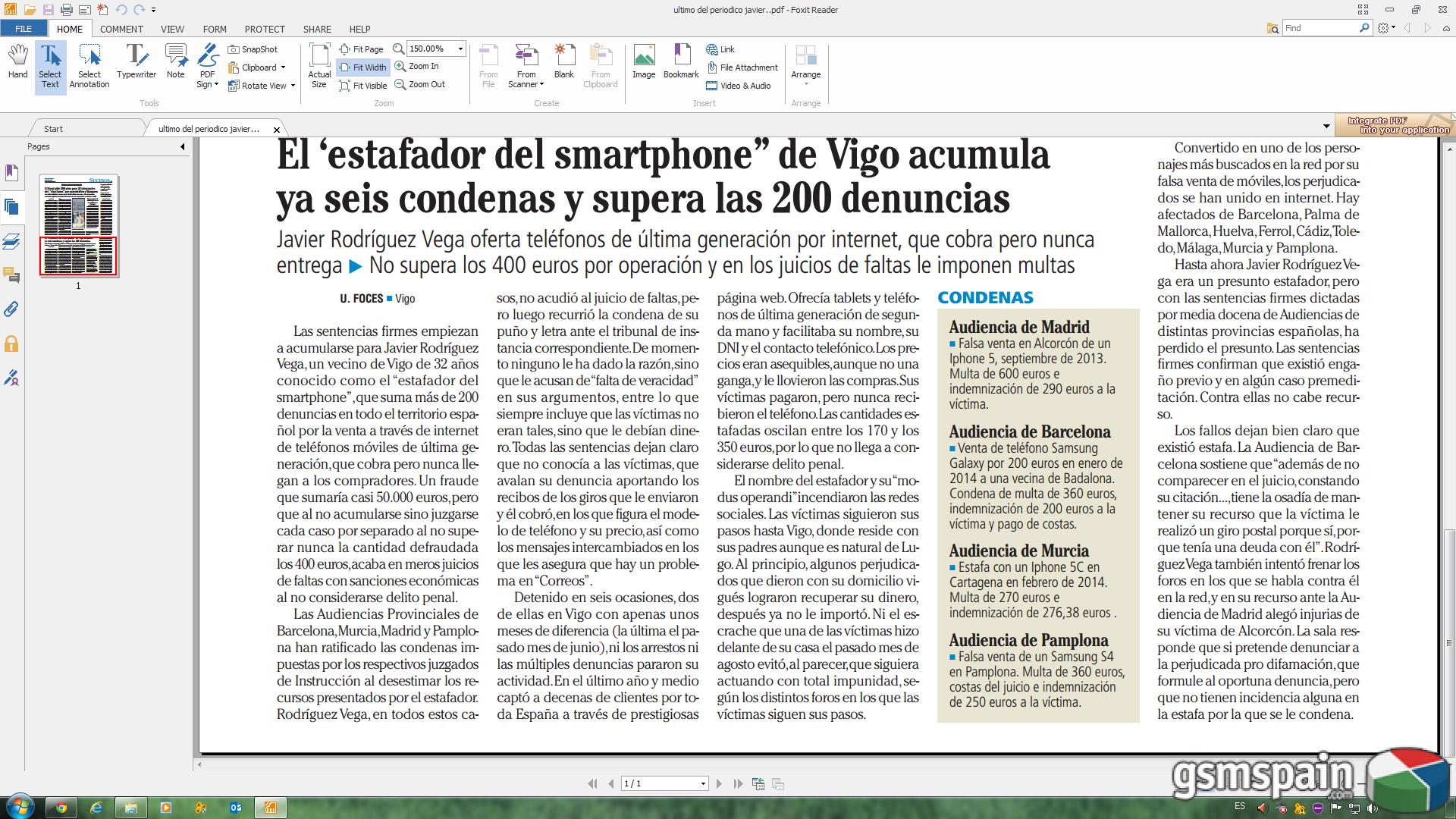Click the Fit Page option

(361, 49)
